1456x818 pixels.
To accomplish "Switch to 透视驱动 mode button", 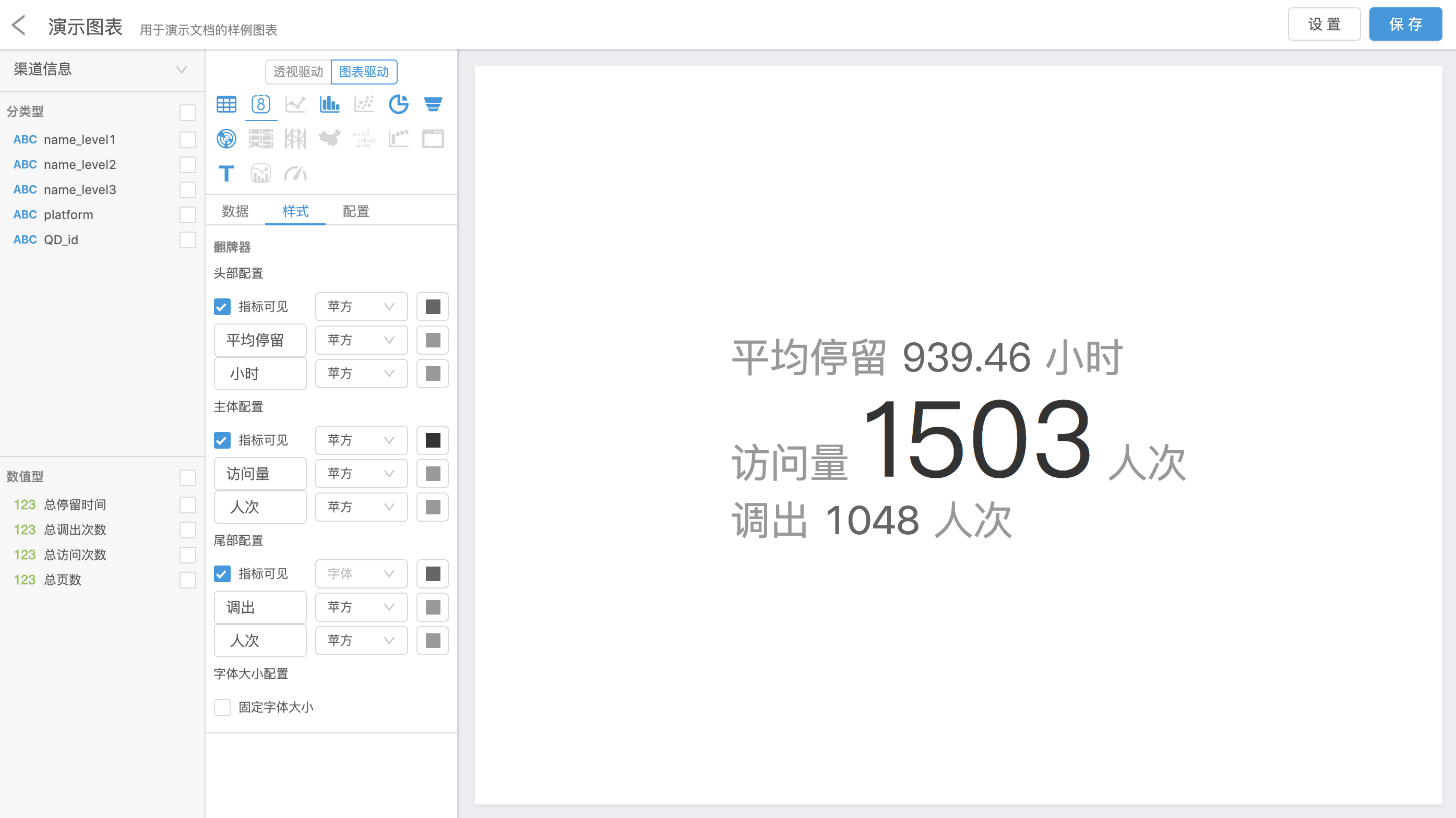I will tap(298, 73).
